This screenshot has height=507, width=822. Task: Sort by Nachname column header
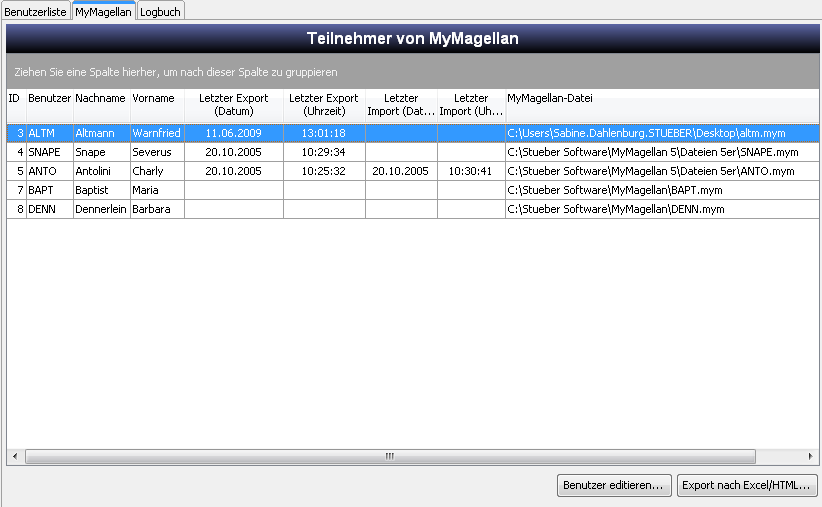pyautogui.click(x=102, y=105)
